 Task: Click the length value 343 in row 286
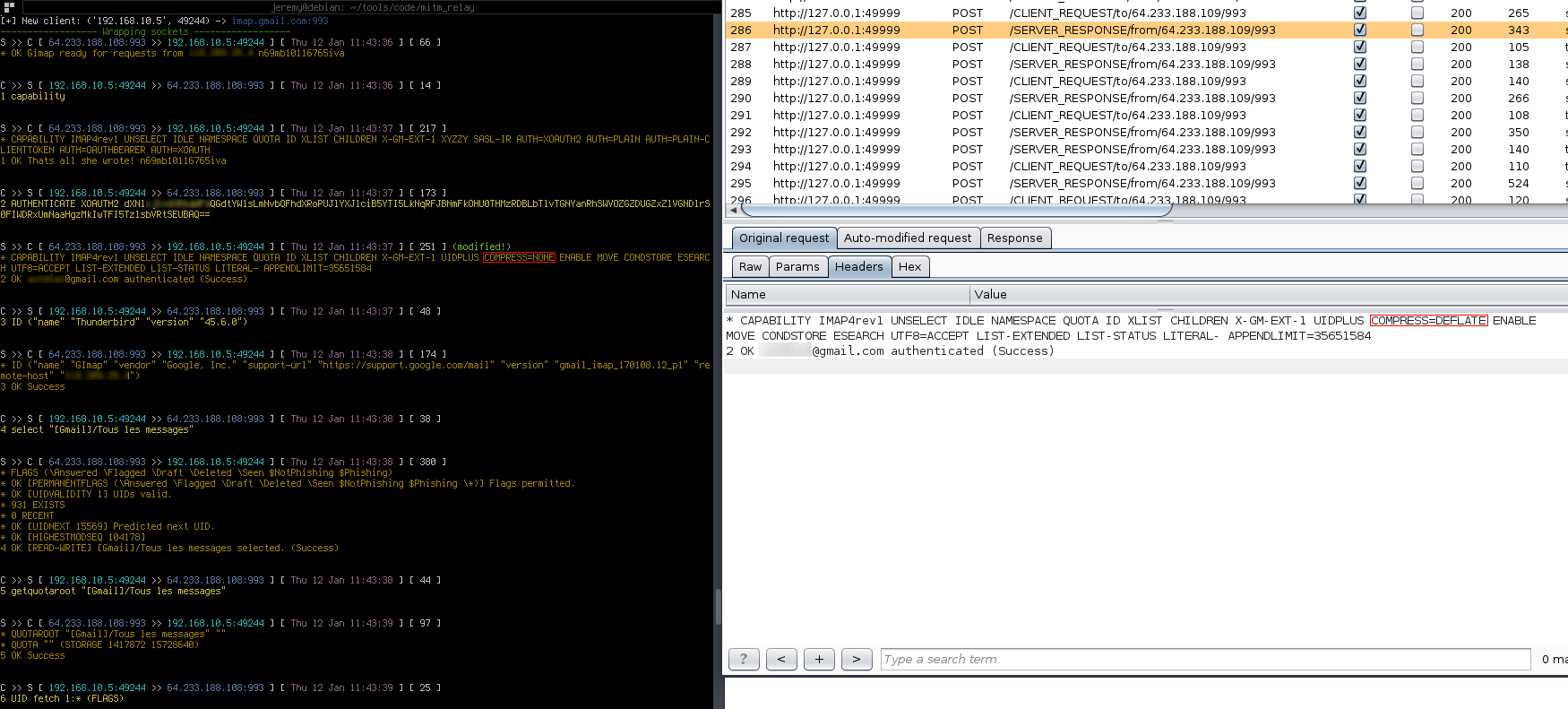pyautogui.click(x=1519, y=30)
